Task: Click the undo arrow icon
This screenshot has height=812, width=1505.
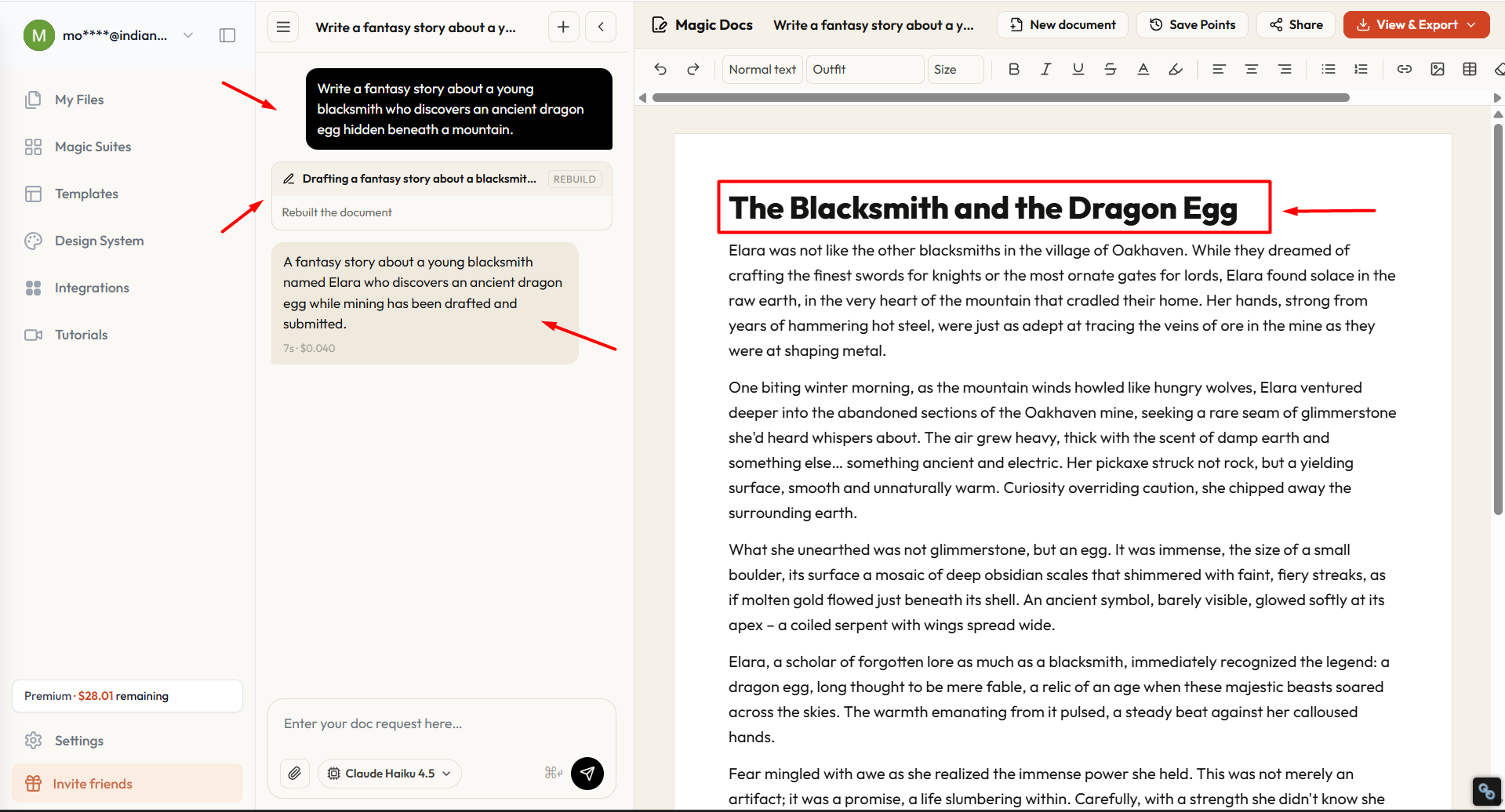Action: click(660, 69)
